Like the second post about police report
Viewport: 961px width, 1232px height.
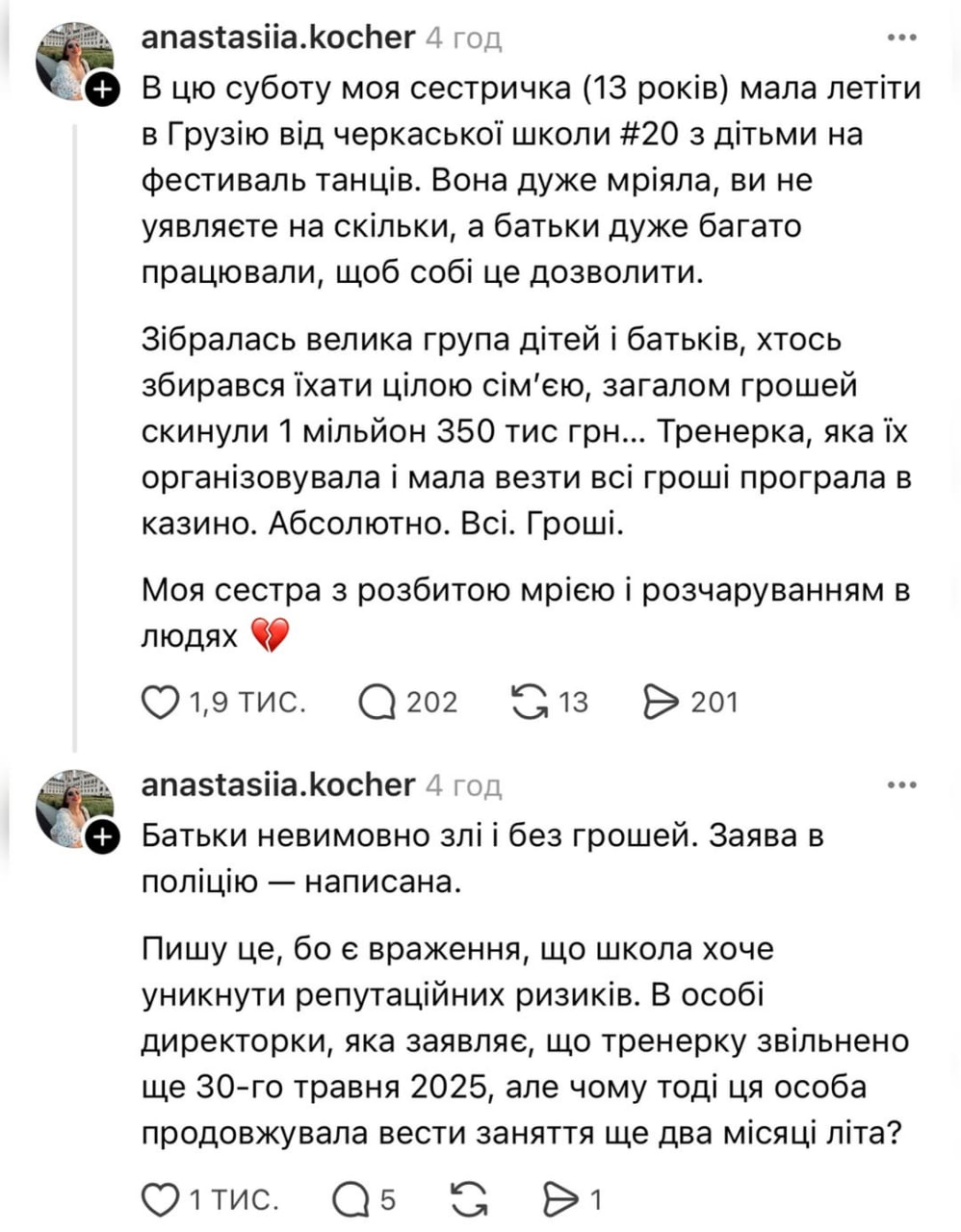click(161, 1199)
